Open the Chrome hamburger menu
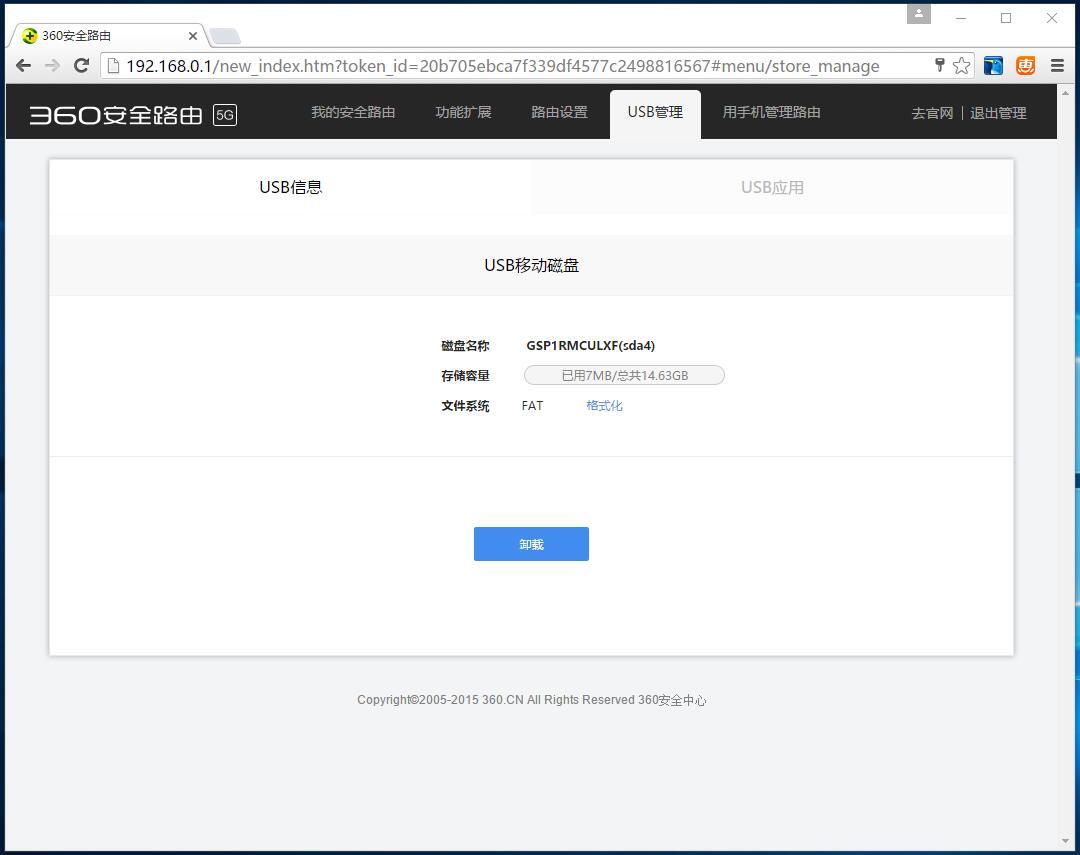 click(1057, 65)
